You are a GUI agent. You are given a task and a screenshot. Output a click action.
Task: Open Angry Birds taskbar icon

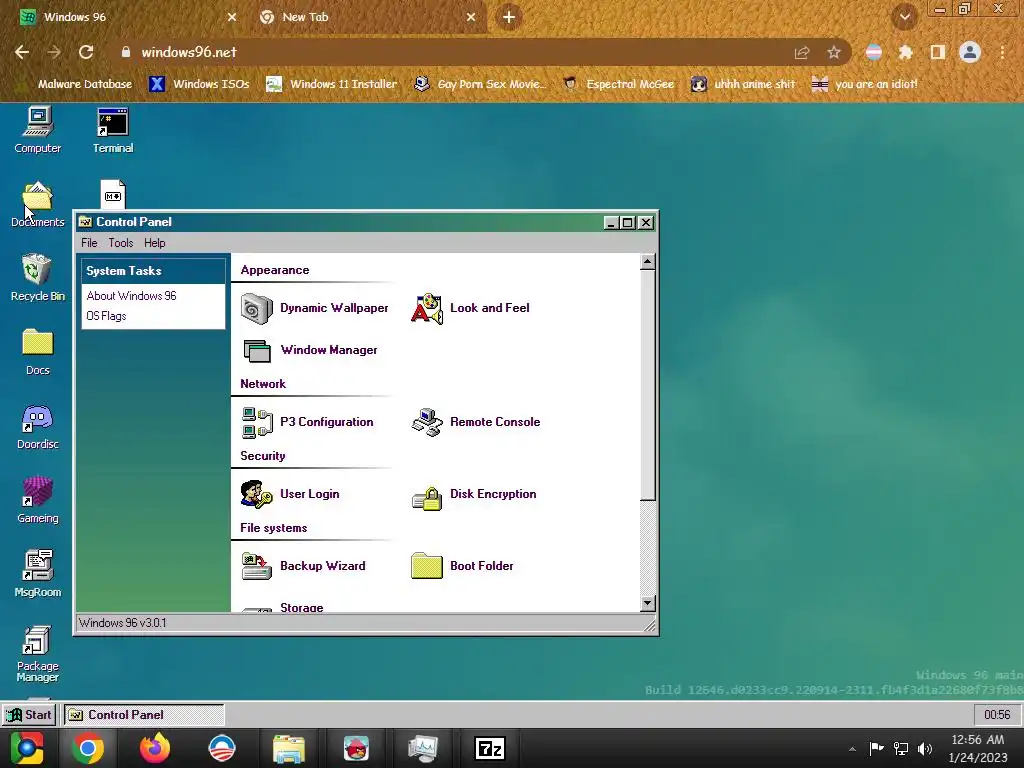point(356,748)
